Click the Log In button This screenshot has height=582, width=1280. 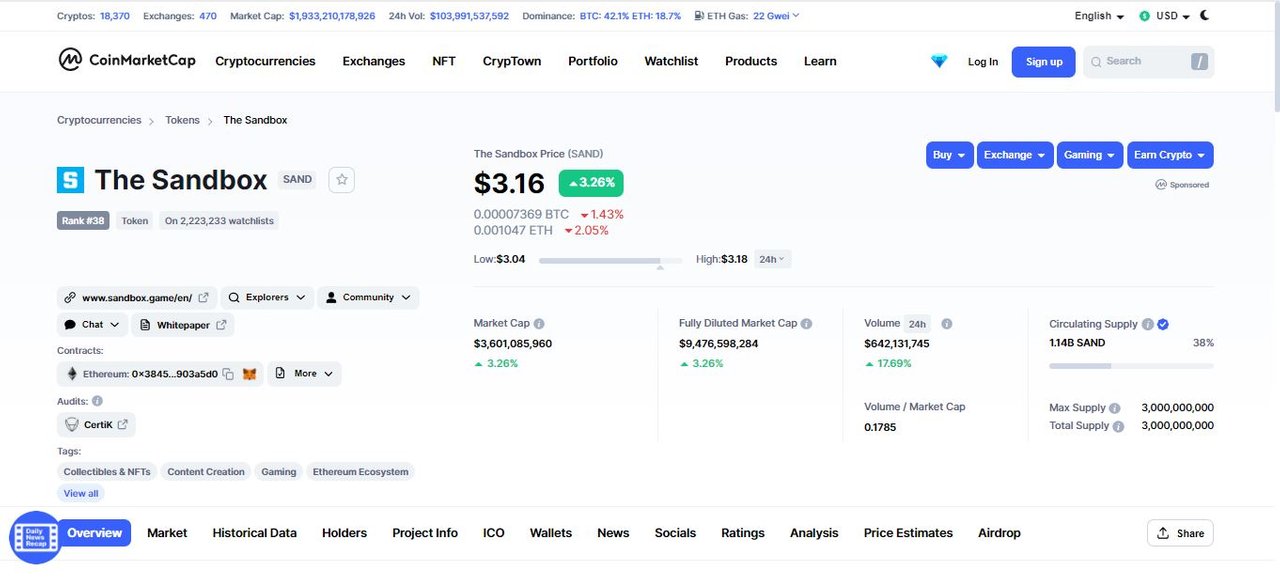click(x=983, y=62)
